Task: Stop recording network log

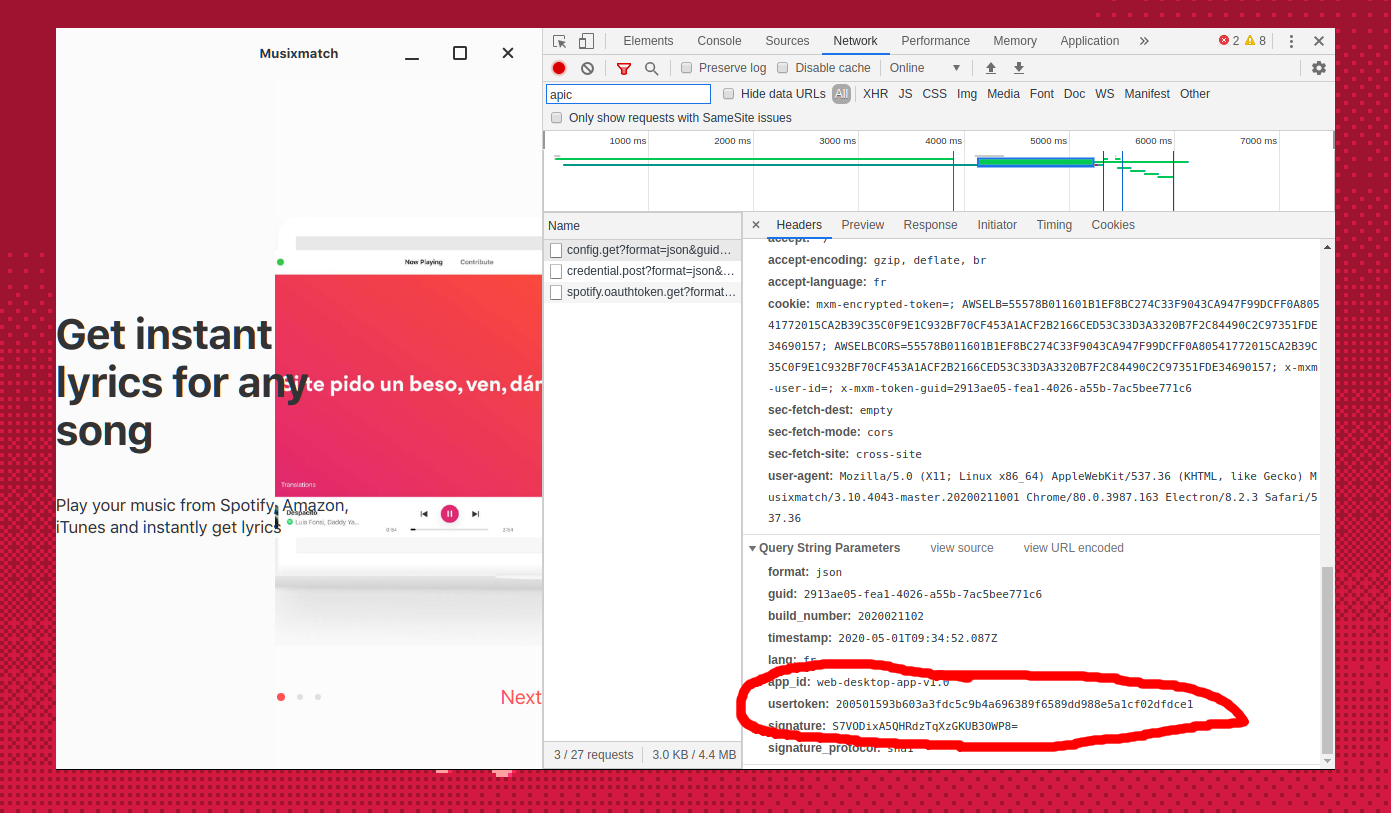Action: tap(559, 68)
